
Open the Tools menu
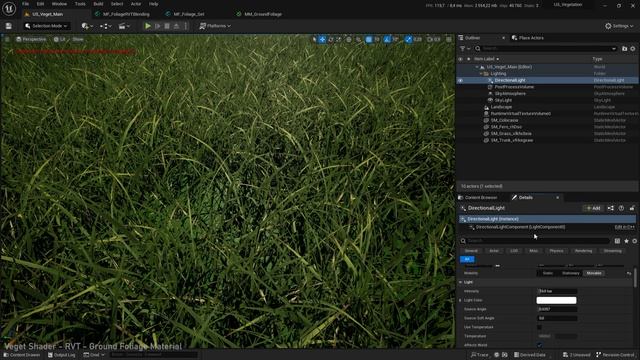(x=80, y=4)
